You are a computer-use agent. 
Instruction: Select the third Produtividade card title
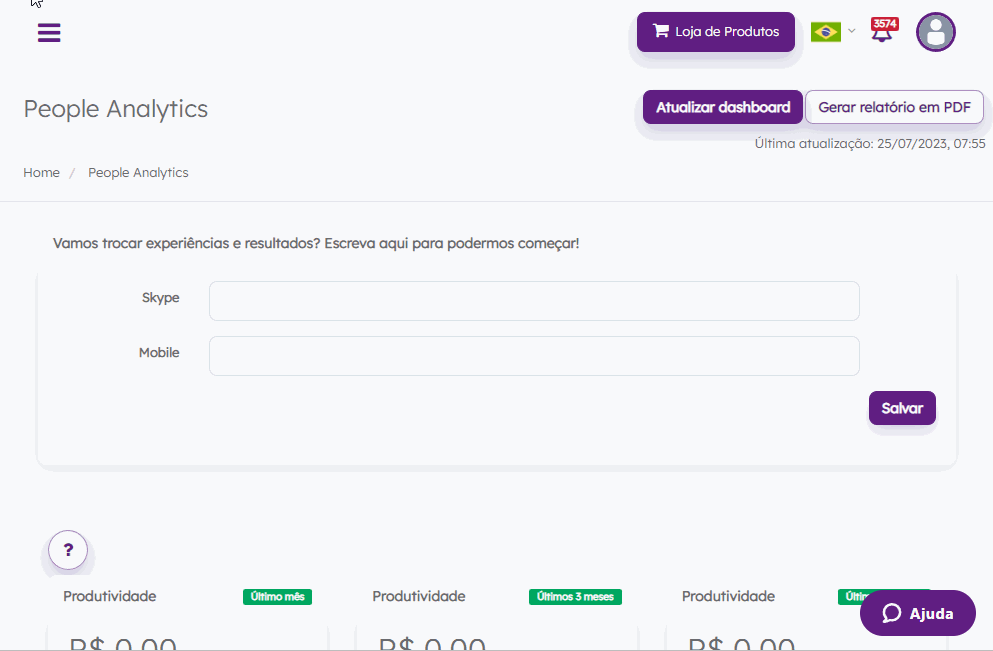728,596
